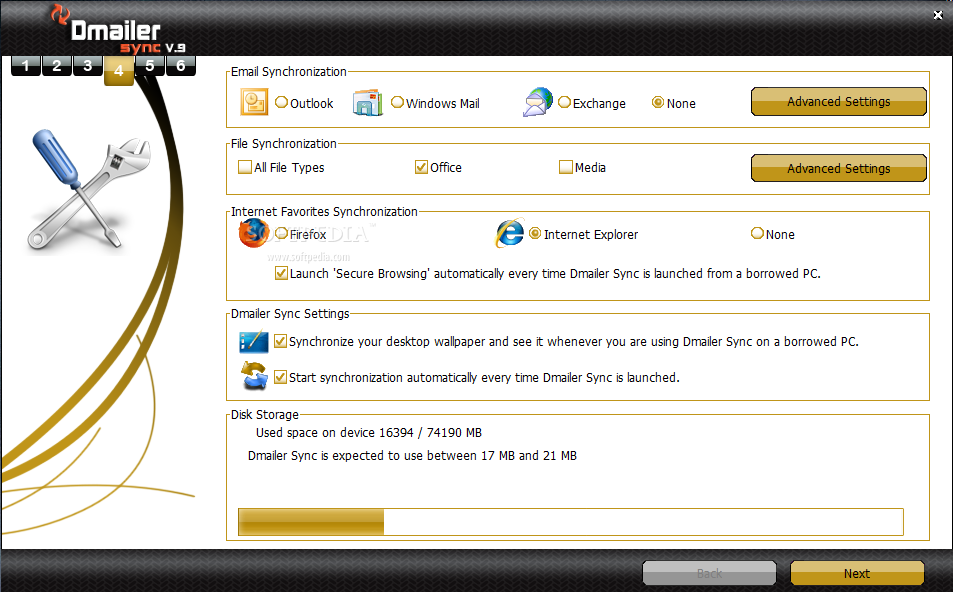Open Email Synchronization Advanced Settings
The image size is (953, 592).
pyautogui.click(x=839, y=102)
